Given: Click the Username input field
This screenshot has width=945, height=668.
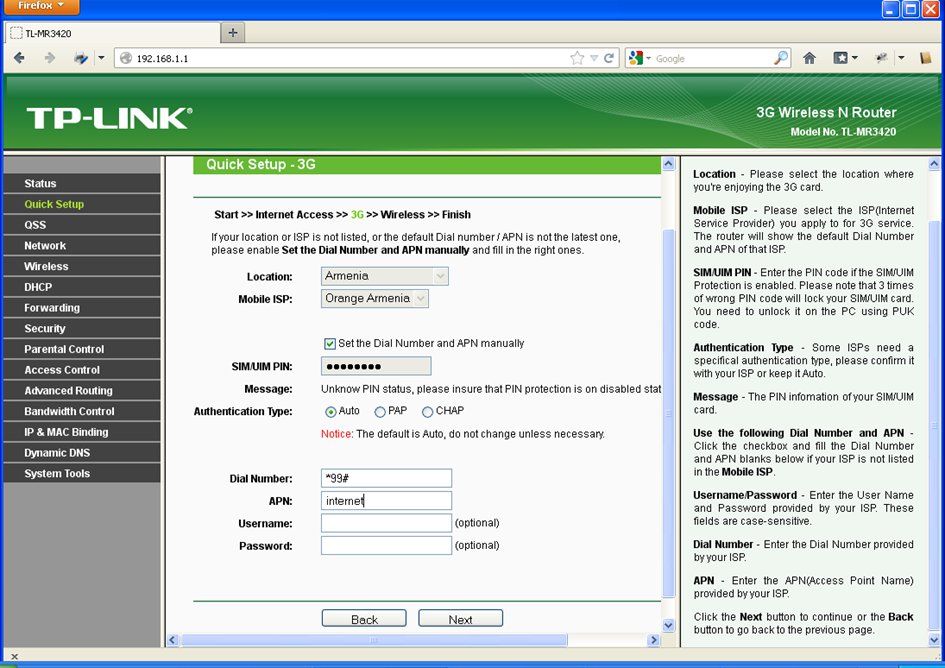Looking at the screenshot, I should pyautogui.click(x=386, y=523).
